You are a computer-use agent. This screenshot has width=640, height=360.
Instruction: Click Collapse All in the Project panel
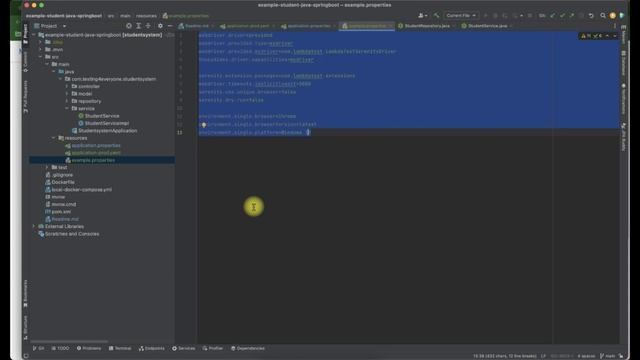point(148,26)
